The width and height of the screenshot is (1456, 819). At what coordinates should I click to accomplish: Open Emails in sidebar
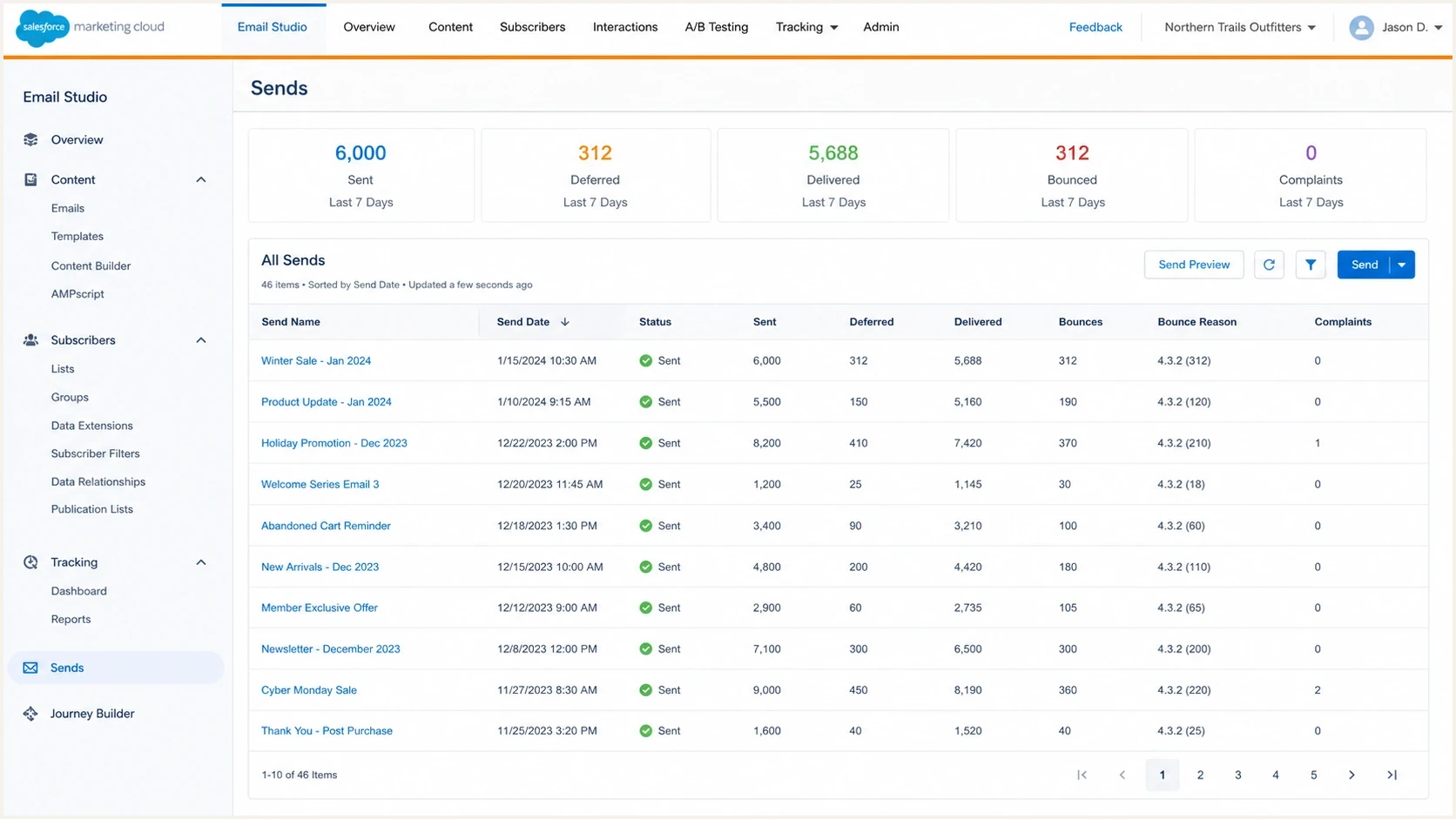[68, 208]
